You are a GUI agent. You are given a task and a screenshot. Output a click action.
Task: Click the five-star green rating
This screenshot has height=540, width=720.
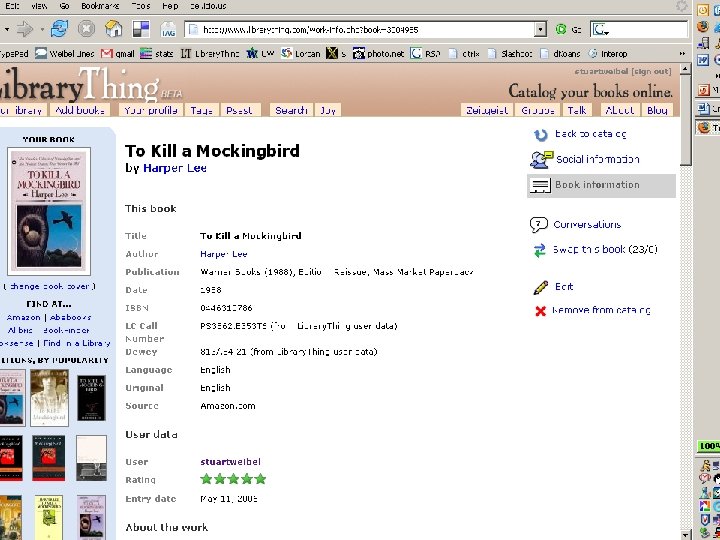pyautogui.click(x=233, y=479)
